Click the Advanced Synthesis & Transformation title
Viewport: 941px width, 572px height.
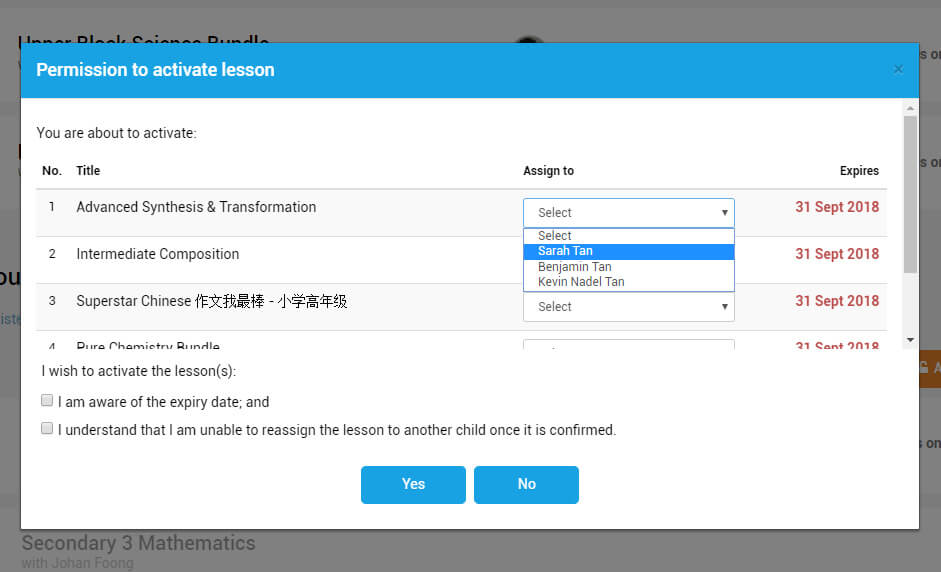[196, 207]
